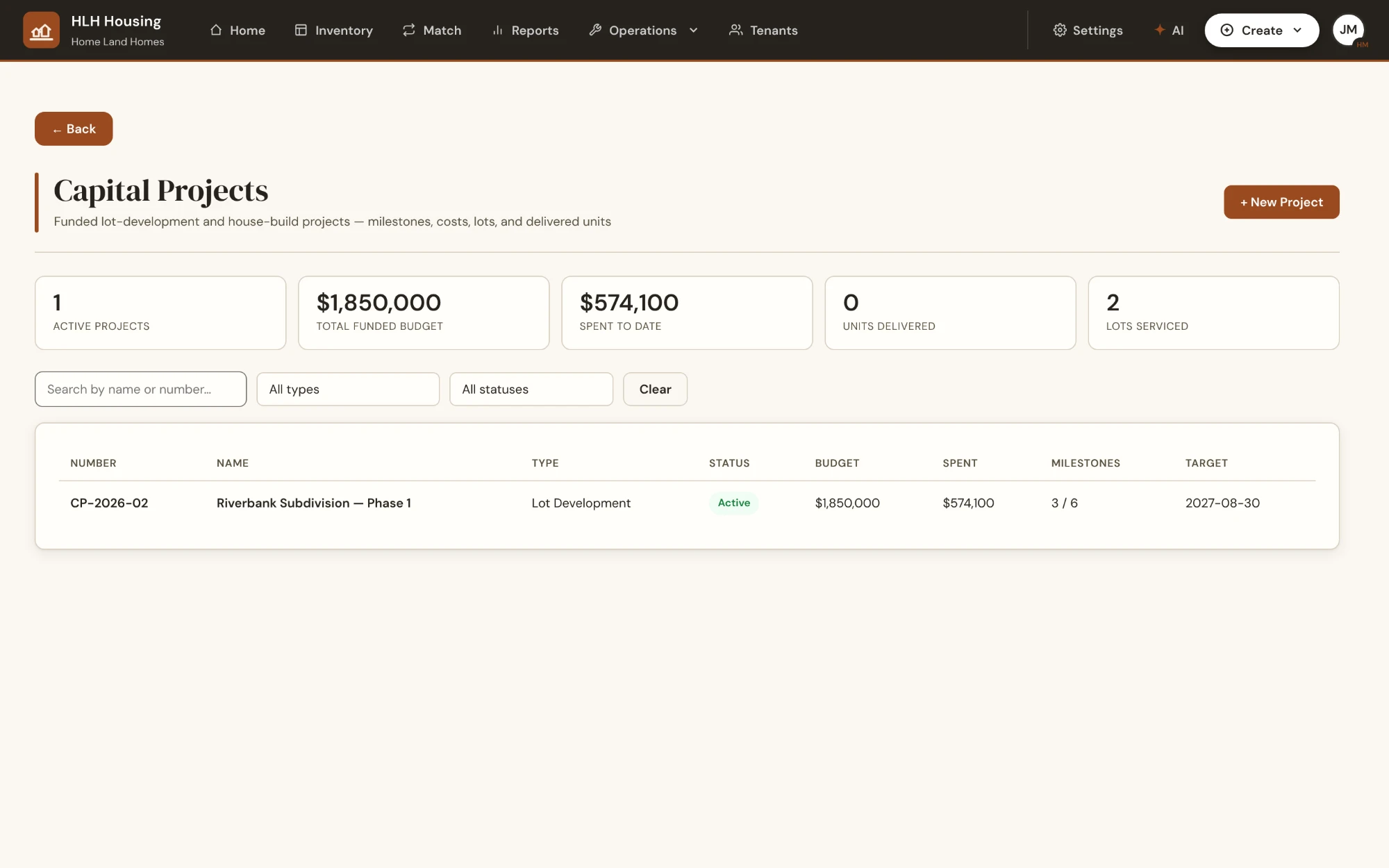Click the New Project button
The height and width of the screenshot is (868, 1389).
(x=1281, y=202)
